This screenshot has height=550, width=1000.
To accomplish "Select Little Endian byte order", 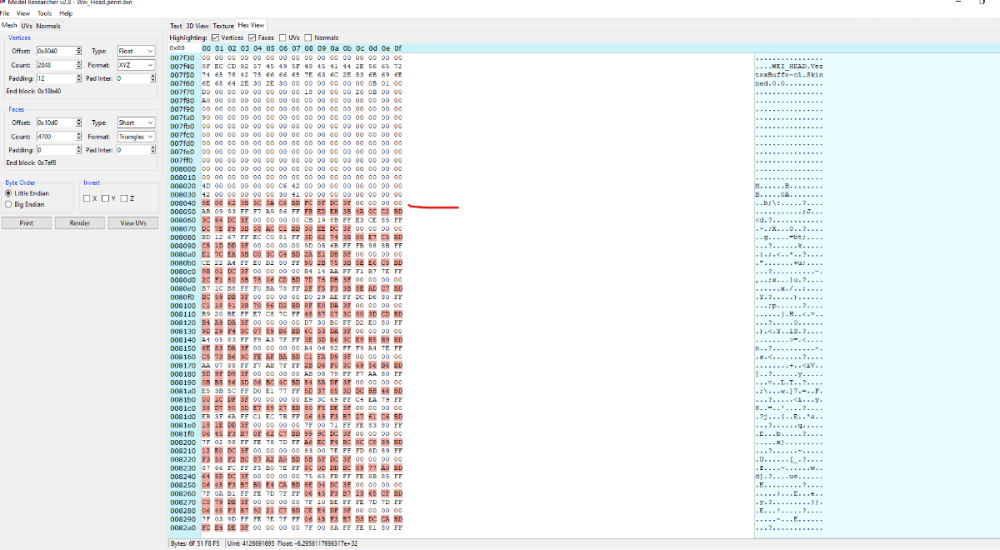I will 8,193.
